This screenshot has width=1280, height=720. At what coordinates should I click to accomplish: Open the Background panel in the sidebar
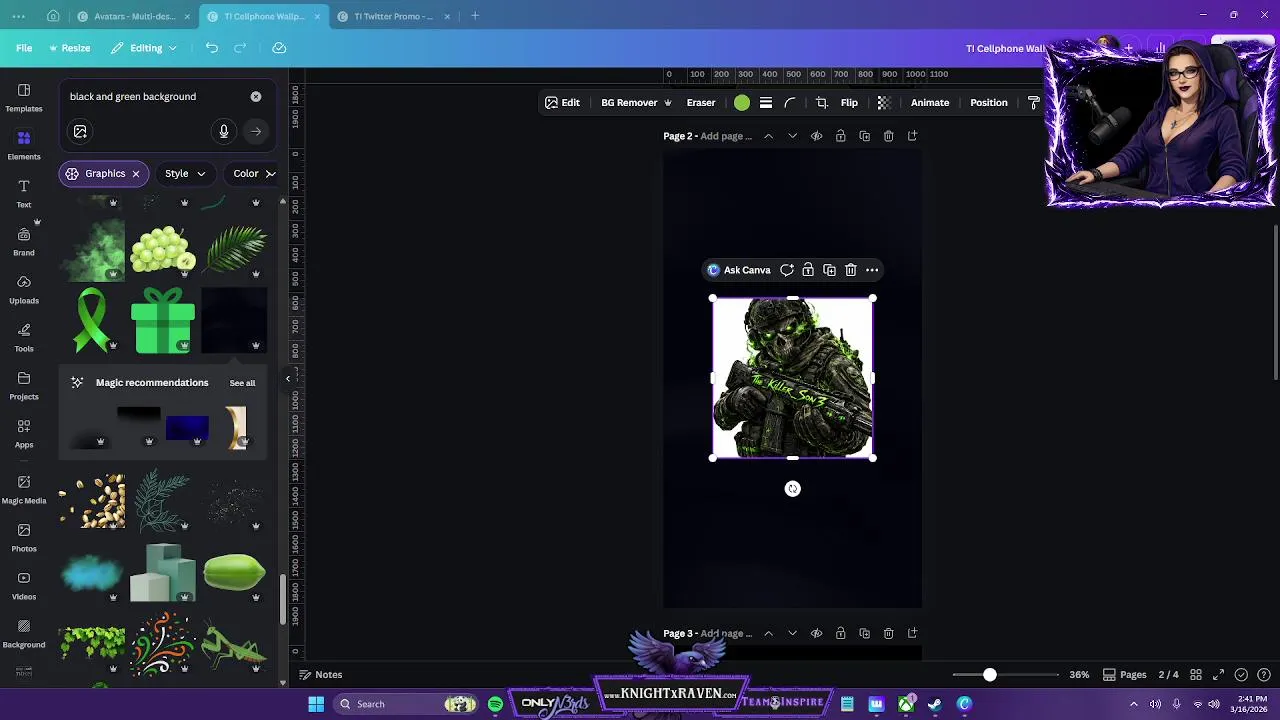click(24, 633)
